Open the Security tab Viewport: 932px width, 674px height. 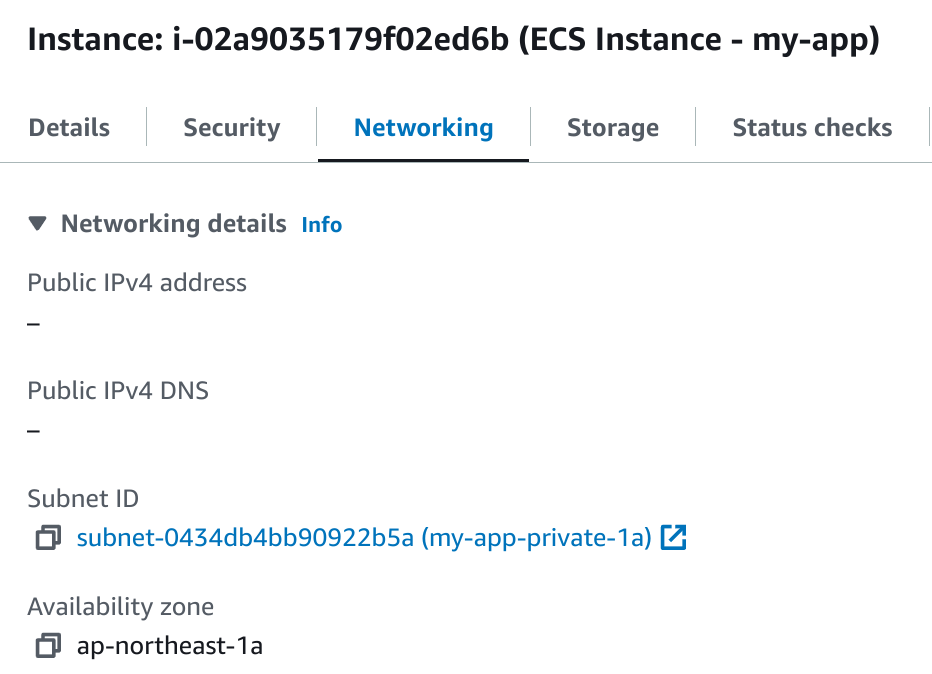pos(232,128)
